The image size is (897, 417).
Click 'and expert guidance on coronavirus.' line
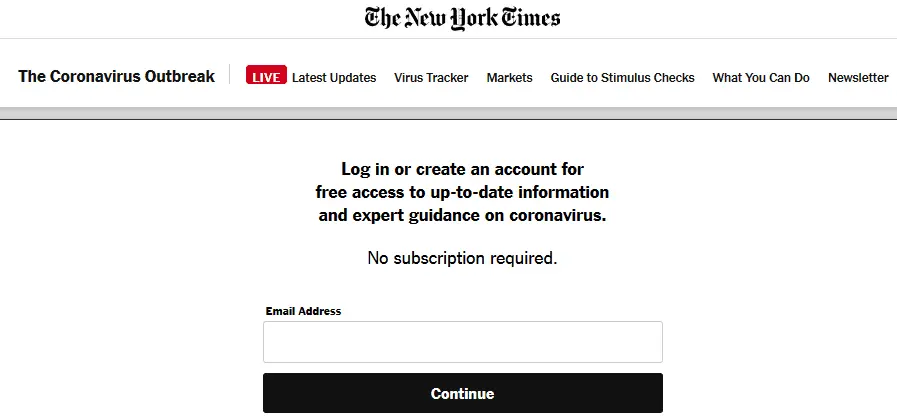pos(462,214)
